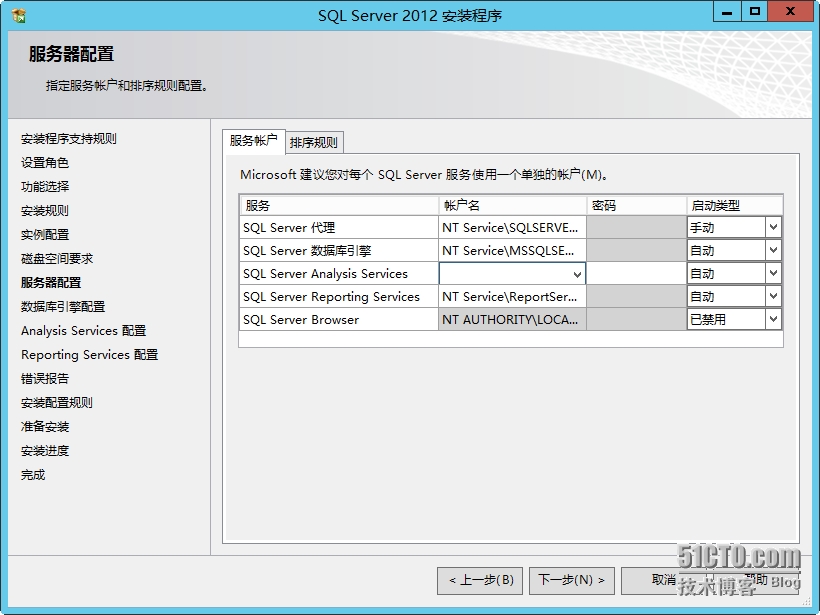Go to 安装配置规则 step in sidebar
Image resolution: width=820 pixels, height=615 pixels.
pos(56,403)
